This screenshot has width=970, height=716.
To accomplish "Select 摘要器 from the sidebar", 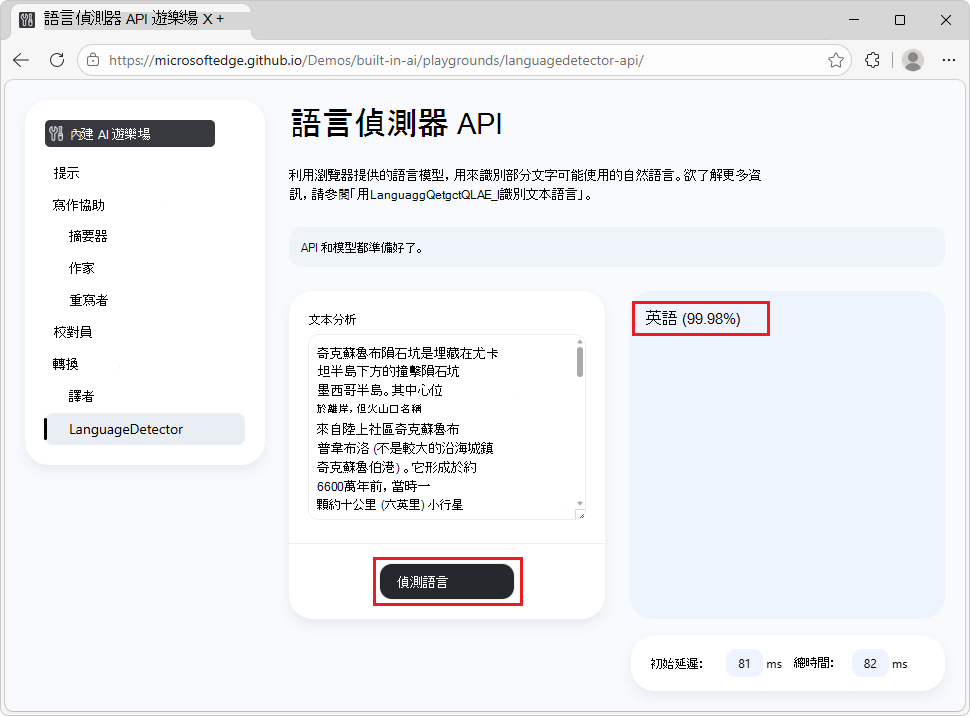I will [x=83, y=235].
